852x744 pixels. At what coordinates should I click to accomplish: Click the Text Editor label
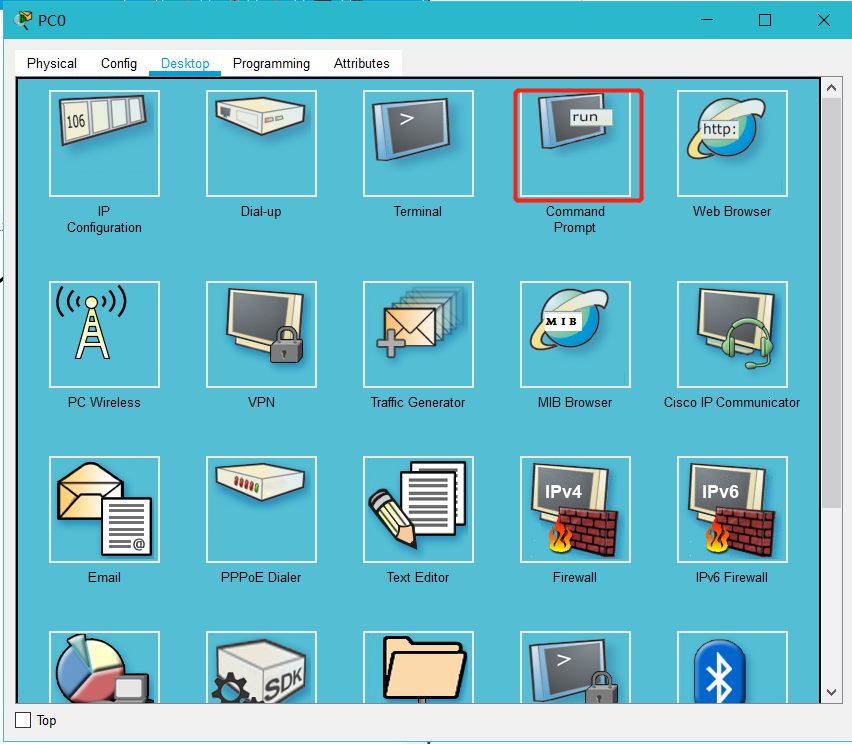pyautogui.click(x=418, y=577)
